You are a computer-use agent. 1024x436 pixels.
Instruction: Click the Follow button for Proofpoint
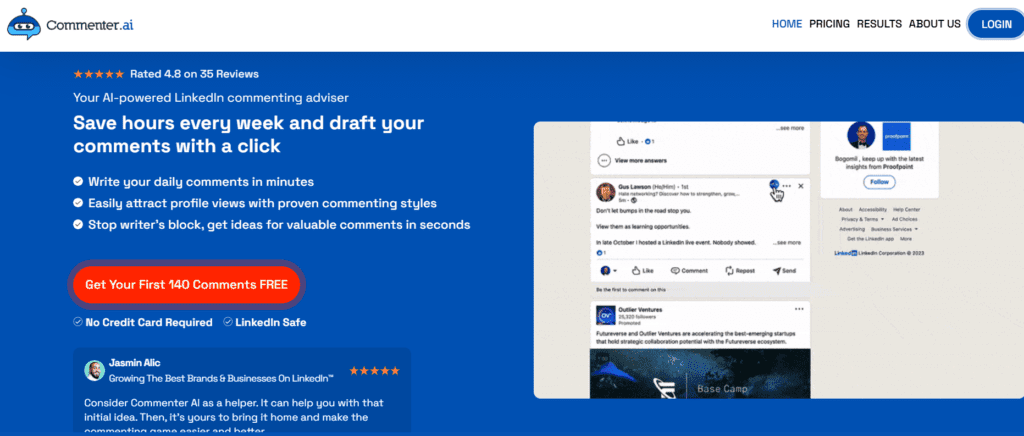[879, 181]
